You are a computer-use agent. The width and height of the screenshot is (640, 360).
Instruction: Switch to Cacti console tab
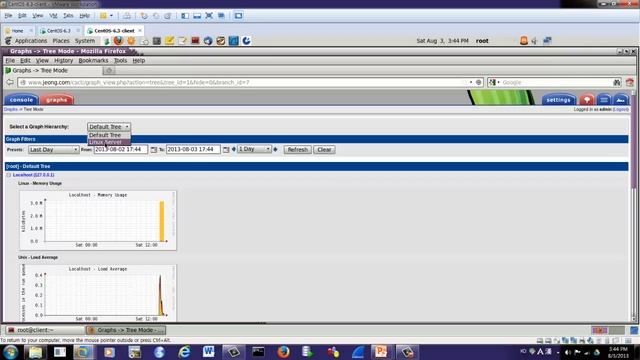pos(21,100)
